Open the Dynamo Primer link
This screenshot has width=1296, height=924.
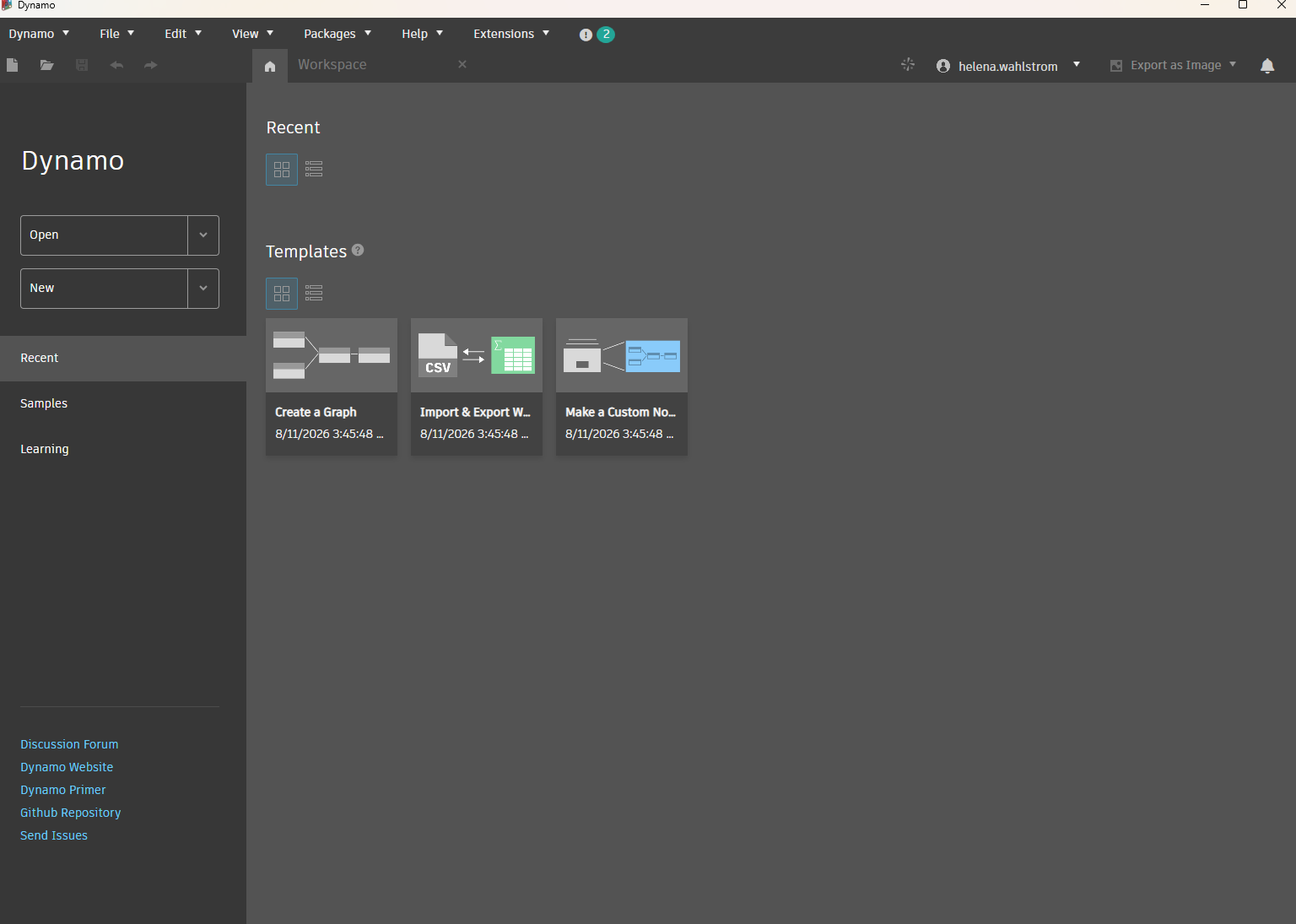pyautogui.click(x=63, y=790)
